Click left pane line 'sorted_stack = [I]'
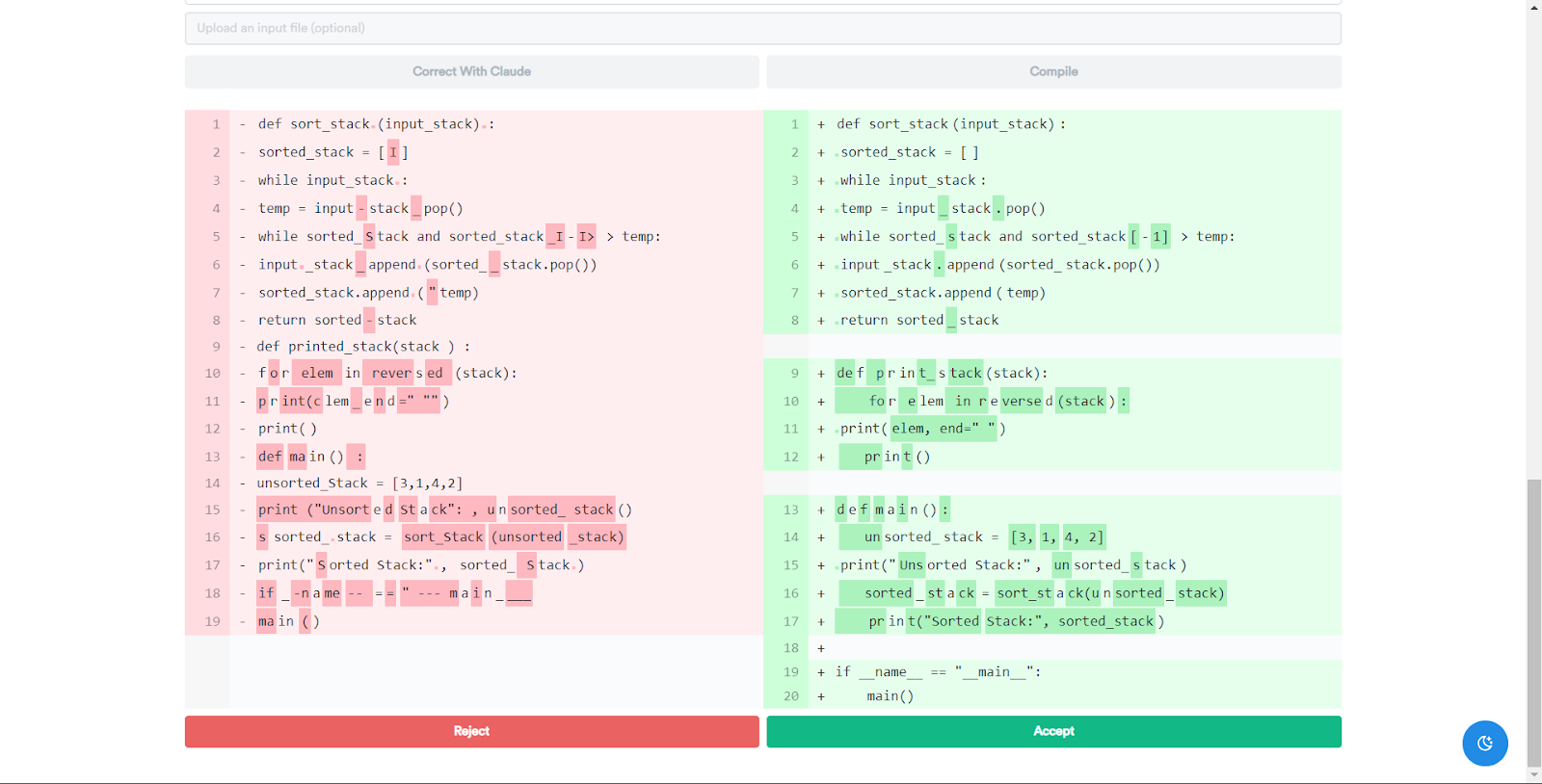 pos(333,152)
